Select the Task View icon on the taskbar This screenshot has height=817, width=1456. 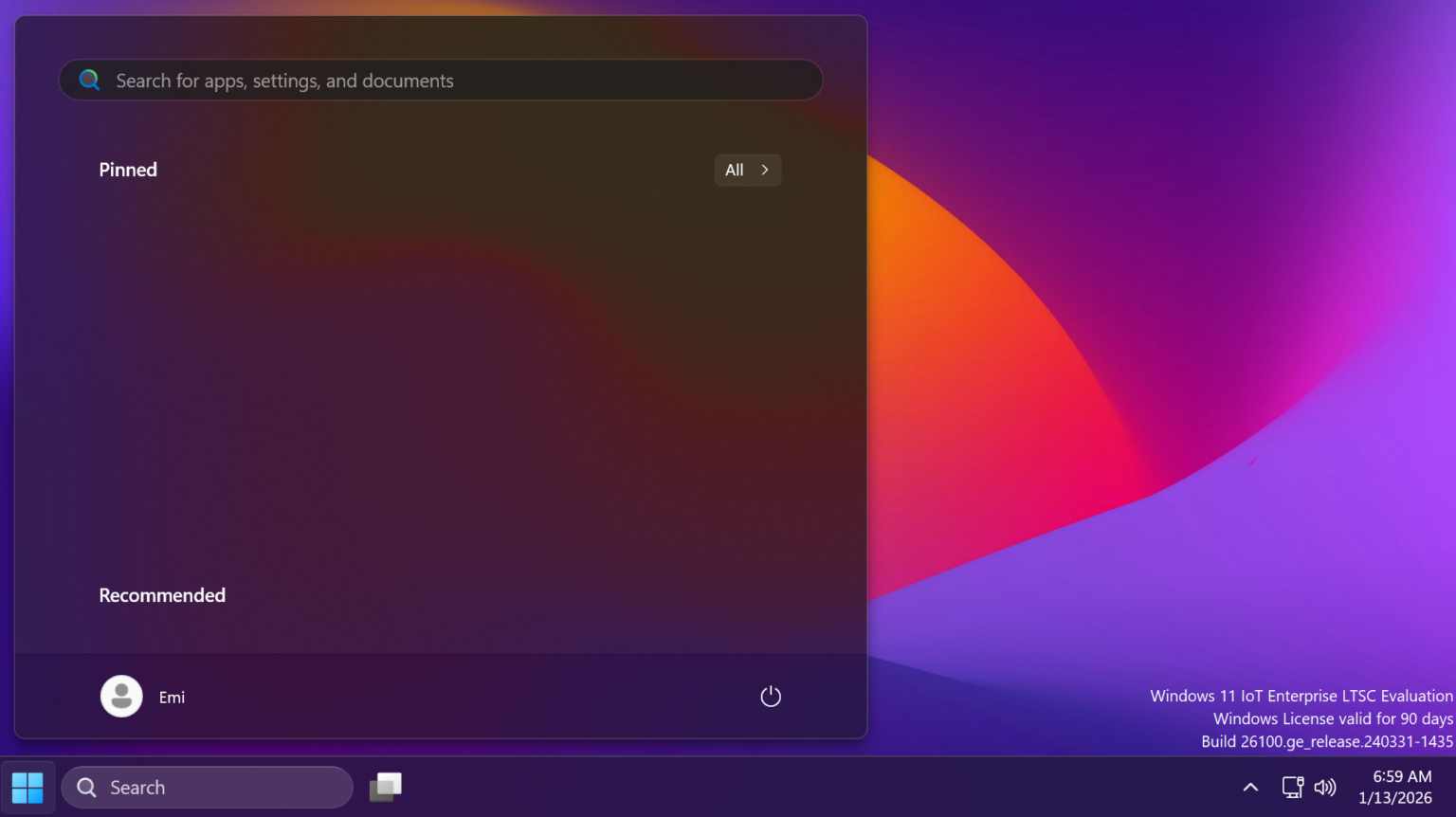click(x=385, y=787)
